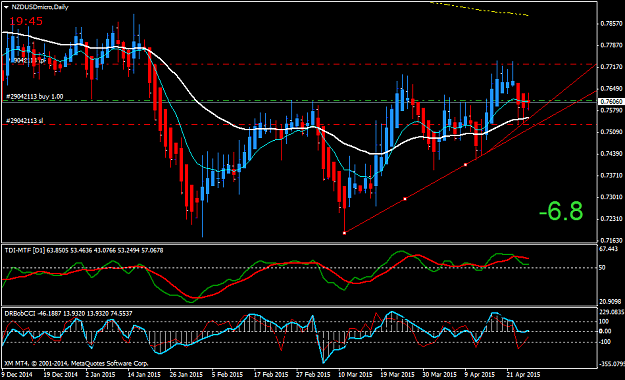Click the 17 Feb 2015 date label
Image resolution: width=625 pixels, height=380 pixels.
(271, 374)
